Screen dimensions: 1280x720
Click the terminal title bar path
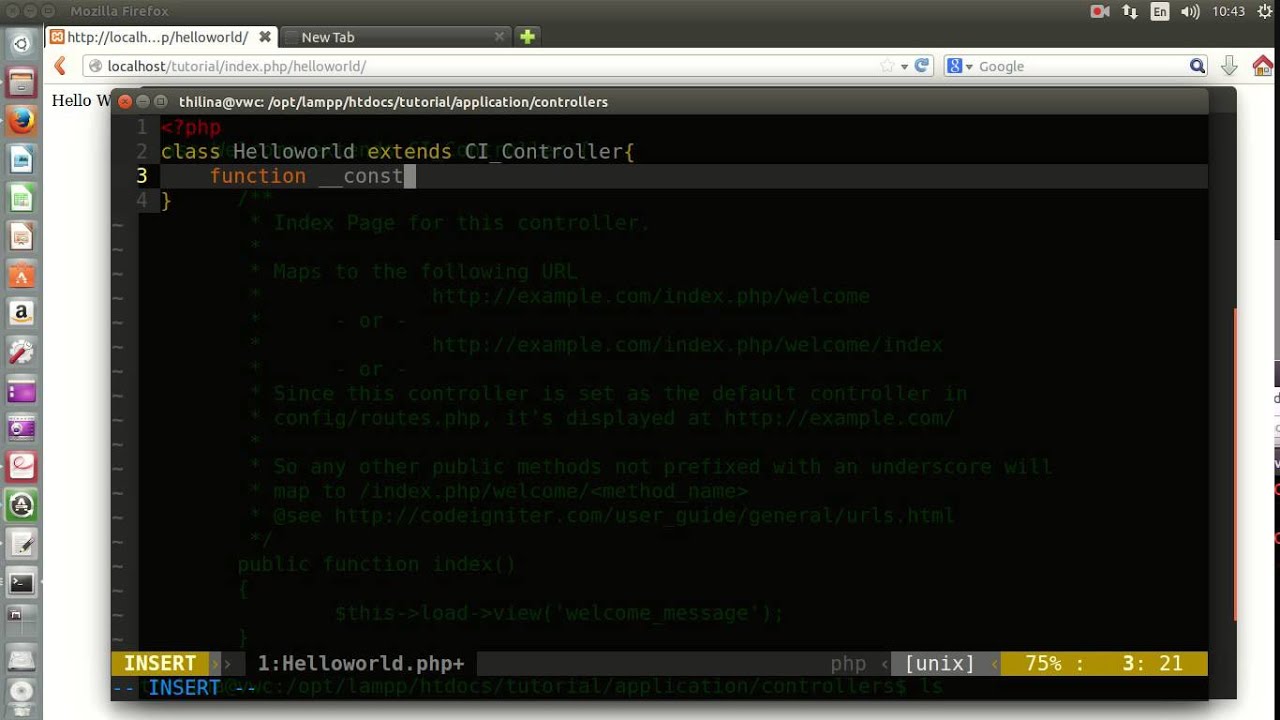[x=393, y=102]
